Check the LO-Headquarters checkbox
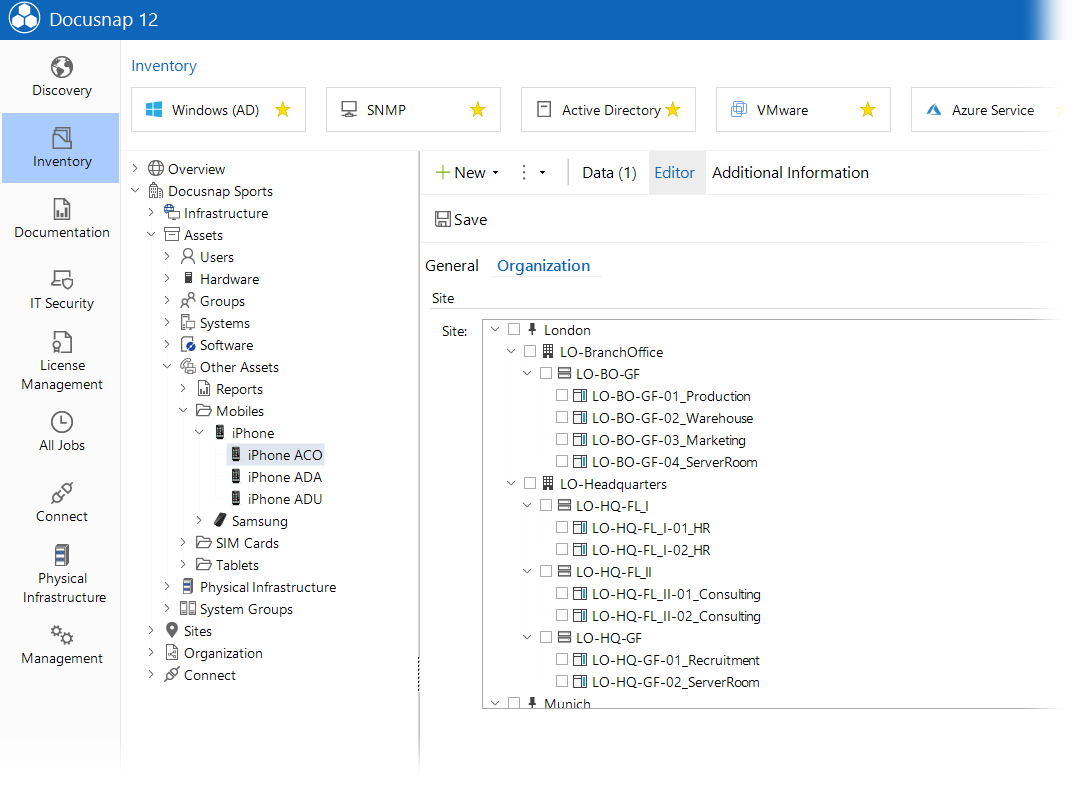The image size is (1088, 798). 530,483
